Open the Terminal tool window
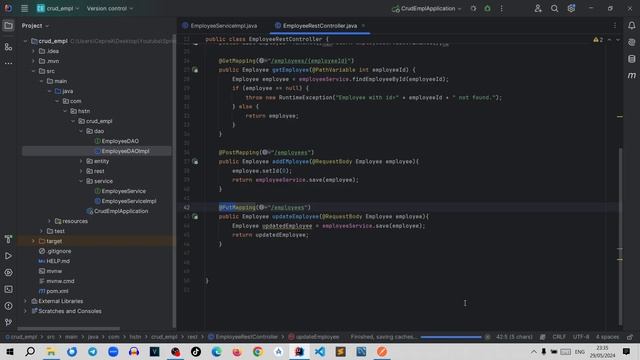640x360 pixels. [x=8, y=289]
